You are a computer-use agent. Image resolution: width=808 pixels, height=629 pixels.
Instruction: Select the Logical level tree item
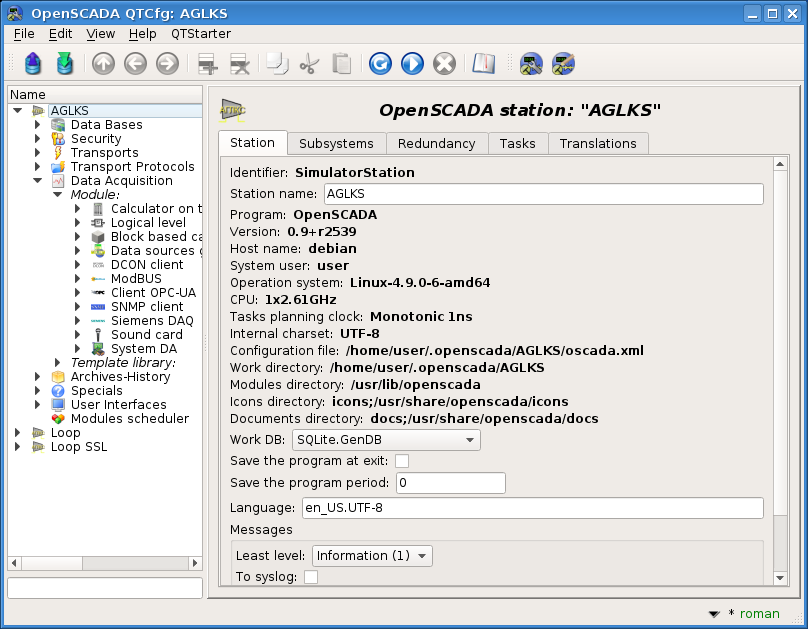coord(148,223)
